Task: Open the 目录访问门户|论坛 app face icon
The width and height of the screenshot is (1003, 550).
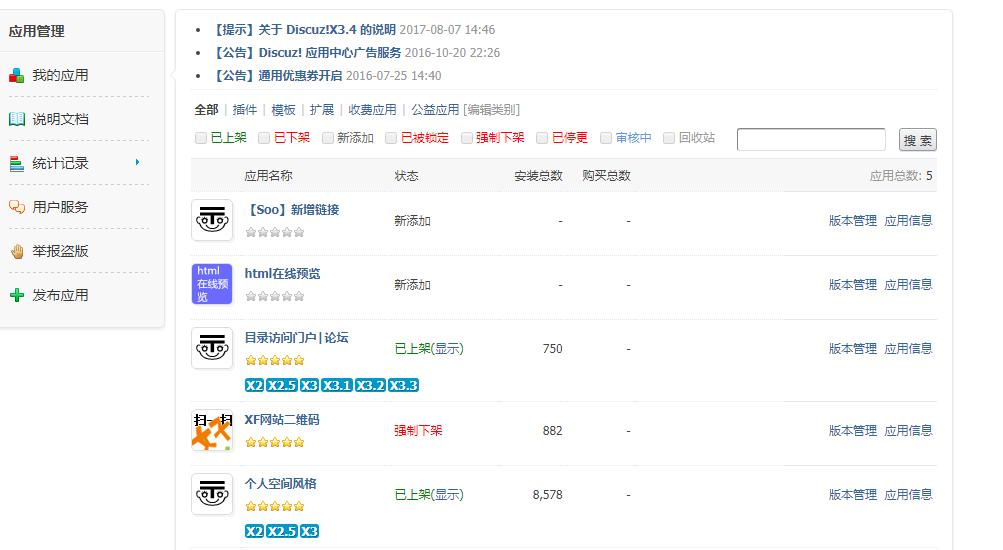Action: [x=212, y=348]
